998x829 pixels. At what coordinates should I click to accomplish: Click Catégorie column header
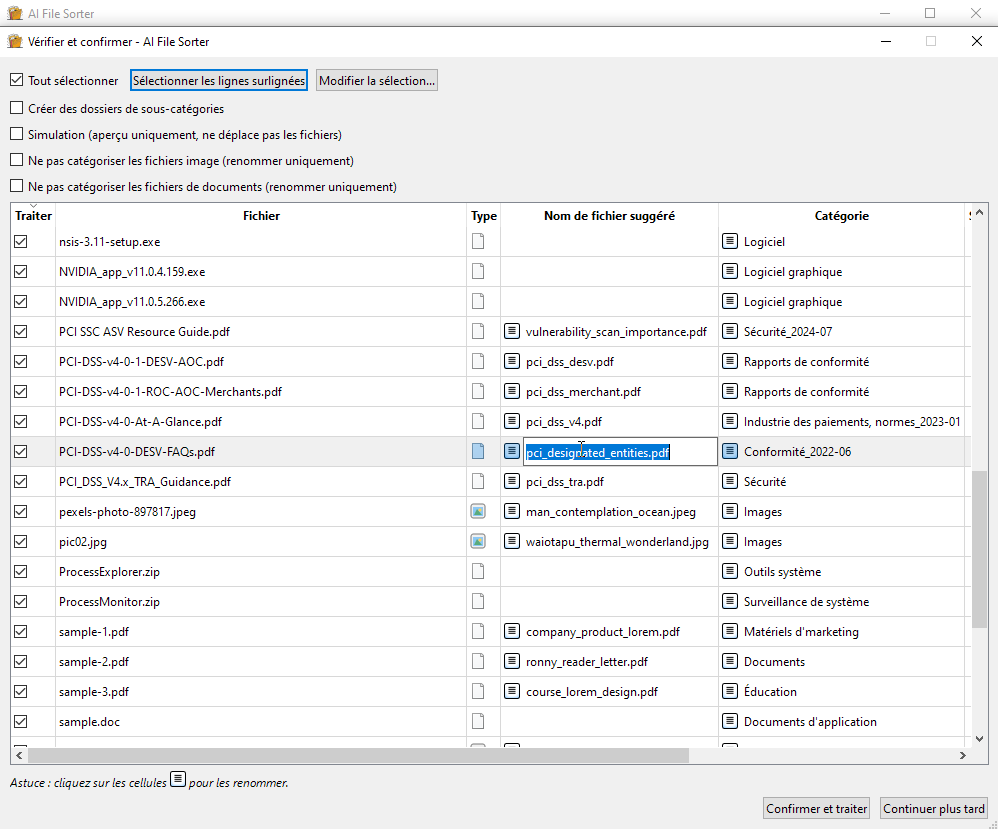point(841,216)
